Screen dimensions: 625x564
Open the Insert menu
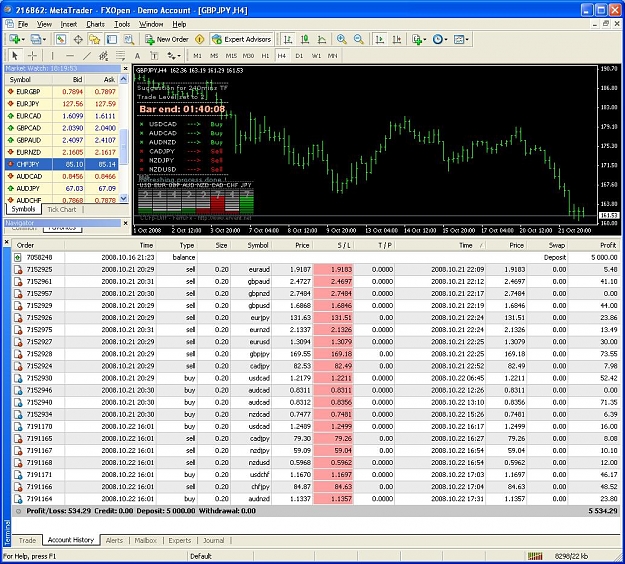tap(69, 24)
